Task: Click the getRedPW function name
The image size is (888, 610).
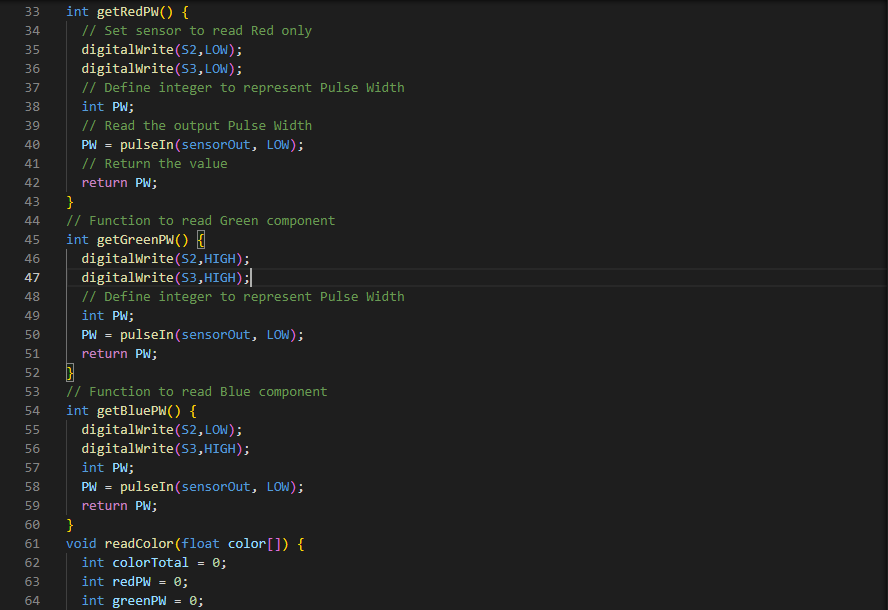Action: [131, 12]
